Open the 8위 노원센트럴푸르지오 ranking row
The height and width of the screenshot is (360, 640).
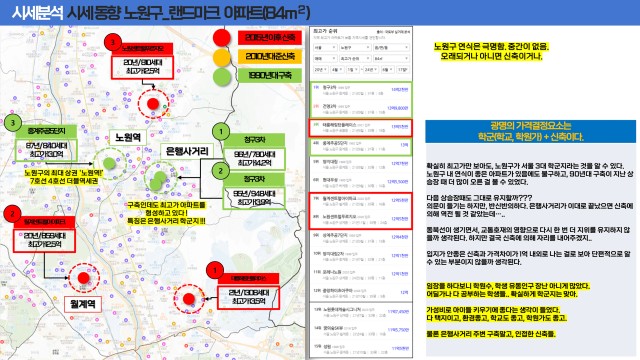point(361,220)
